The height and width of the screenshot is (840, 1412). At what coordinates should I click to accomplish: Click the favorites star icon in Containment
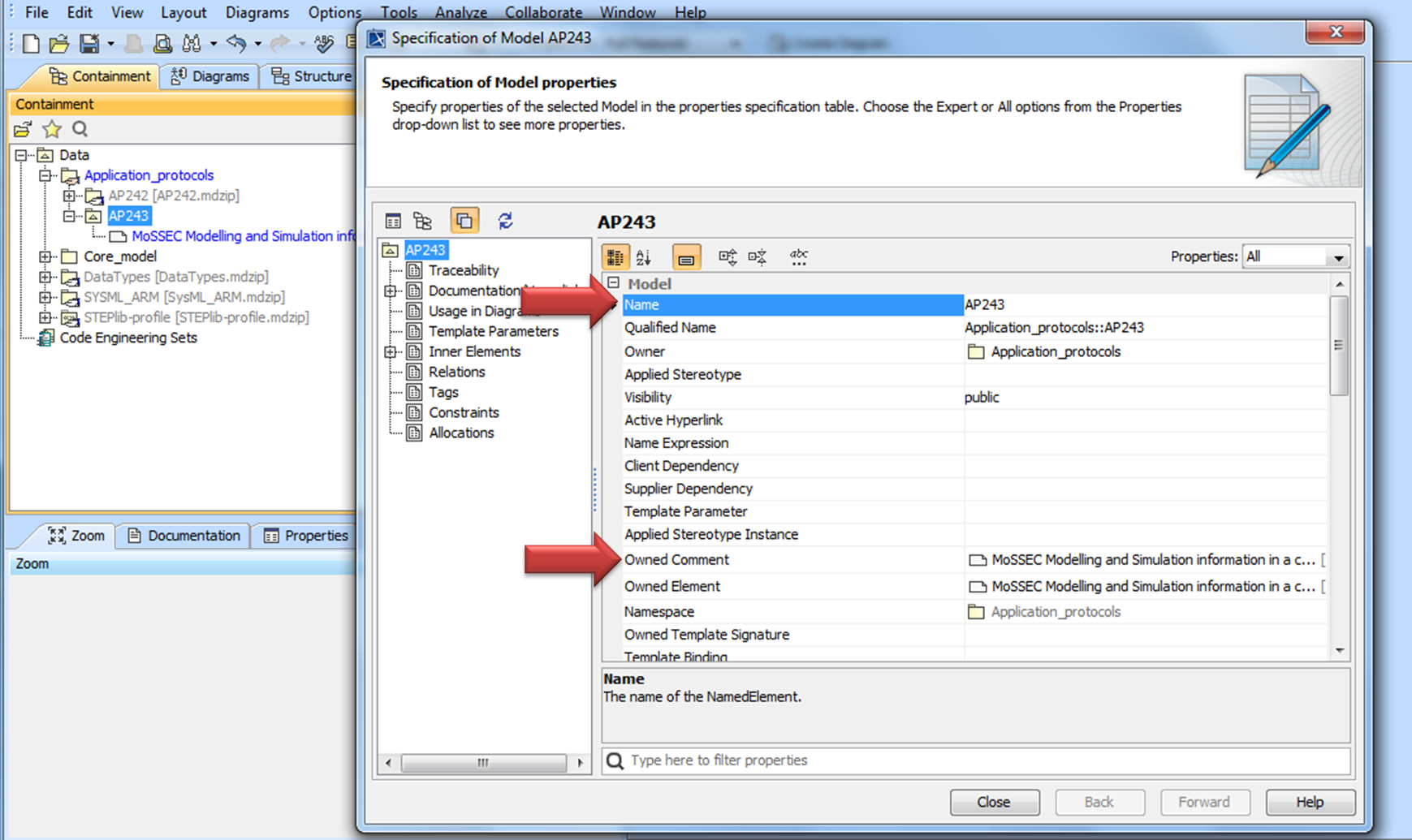coord(52,129)
